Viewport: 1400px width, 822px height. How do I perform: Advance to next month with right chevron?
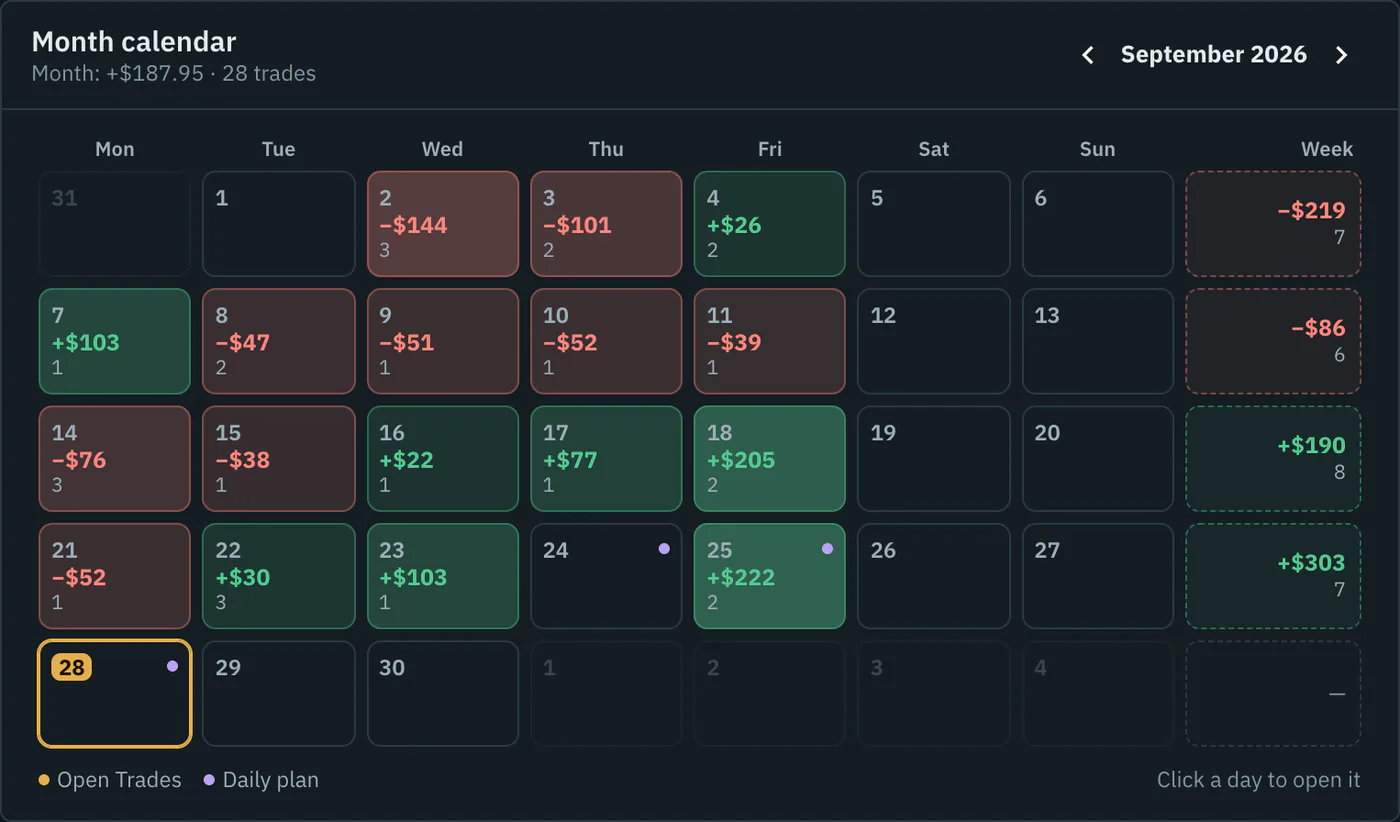(x=1342, y=55)
